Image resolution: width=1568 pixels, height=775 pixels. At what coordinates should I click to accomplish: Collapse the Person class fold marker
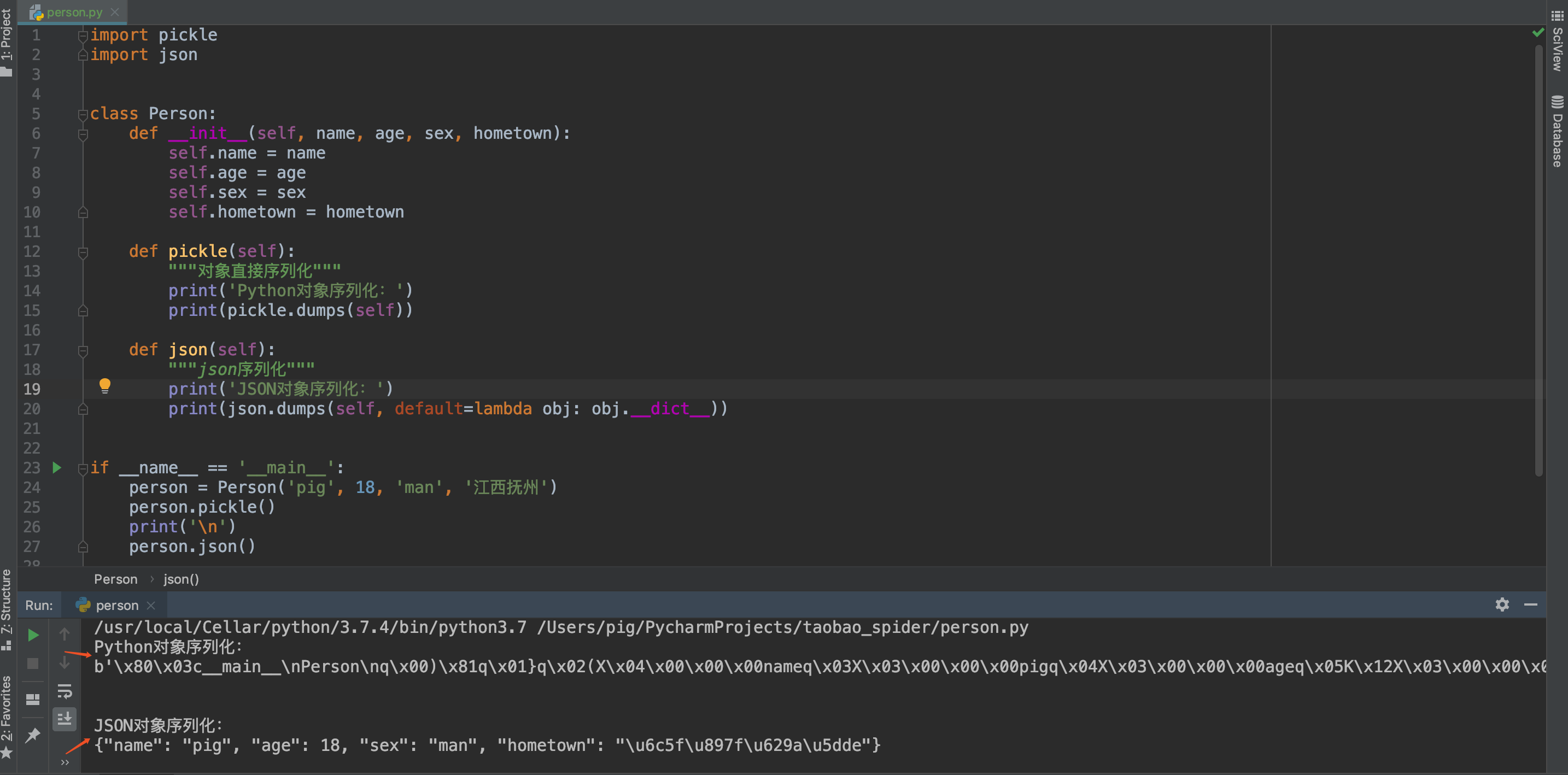[84, 114]
